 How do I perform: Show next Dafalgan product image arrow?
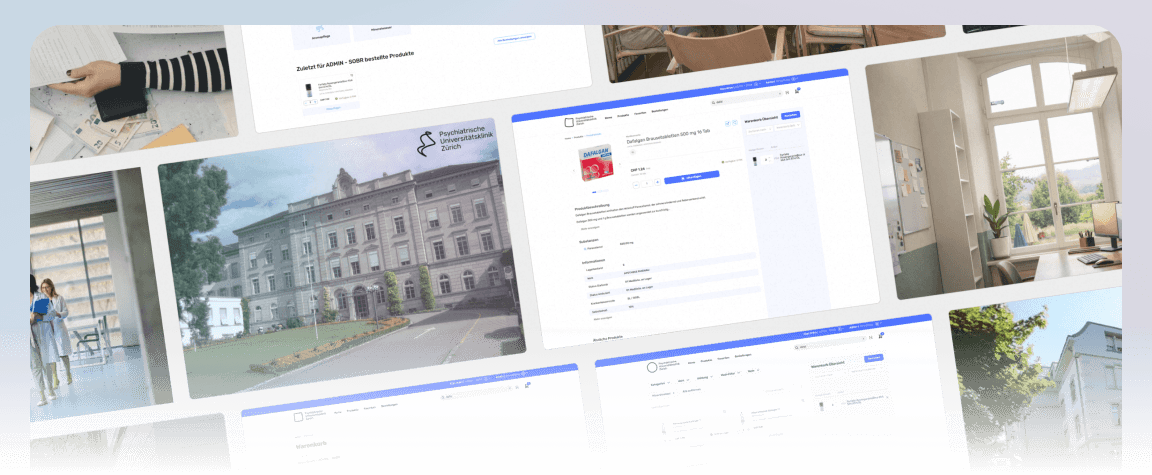click(620, 164)
